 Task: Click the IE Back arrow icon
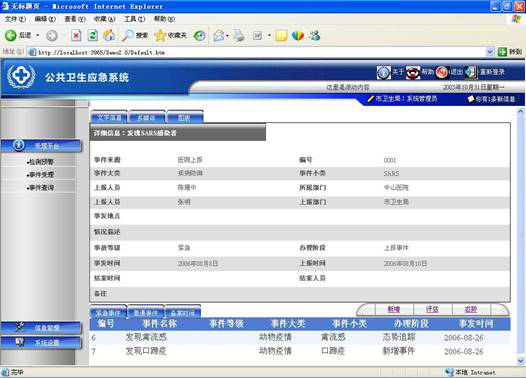coord(10,35)
